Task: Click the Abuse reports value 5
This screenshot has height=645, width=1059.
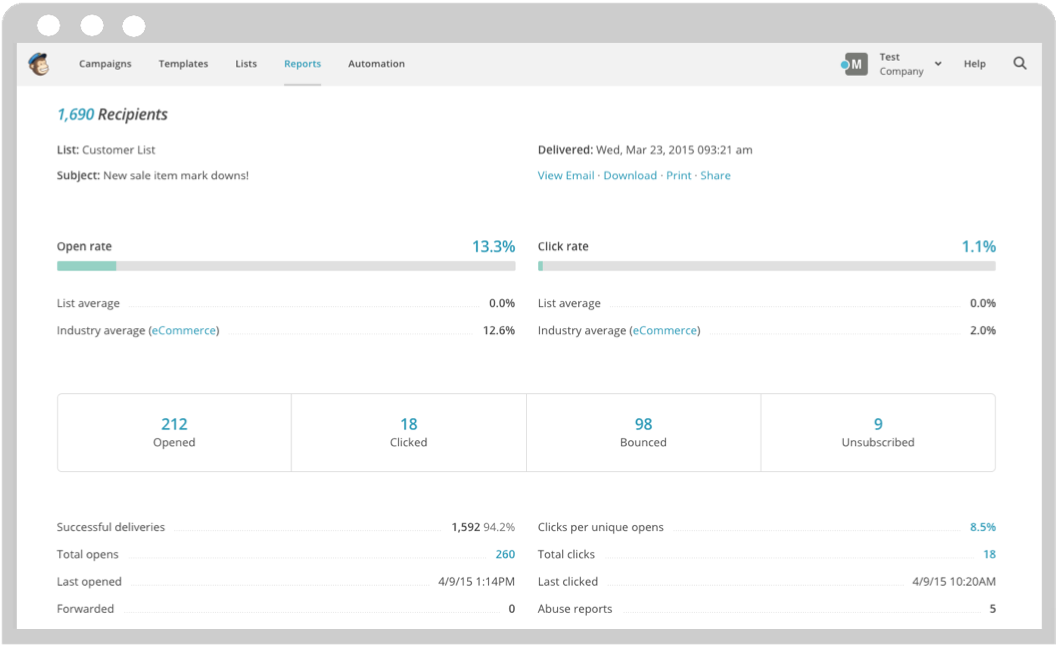Action: point(993,609)
